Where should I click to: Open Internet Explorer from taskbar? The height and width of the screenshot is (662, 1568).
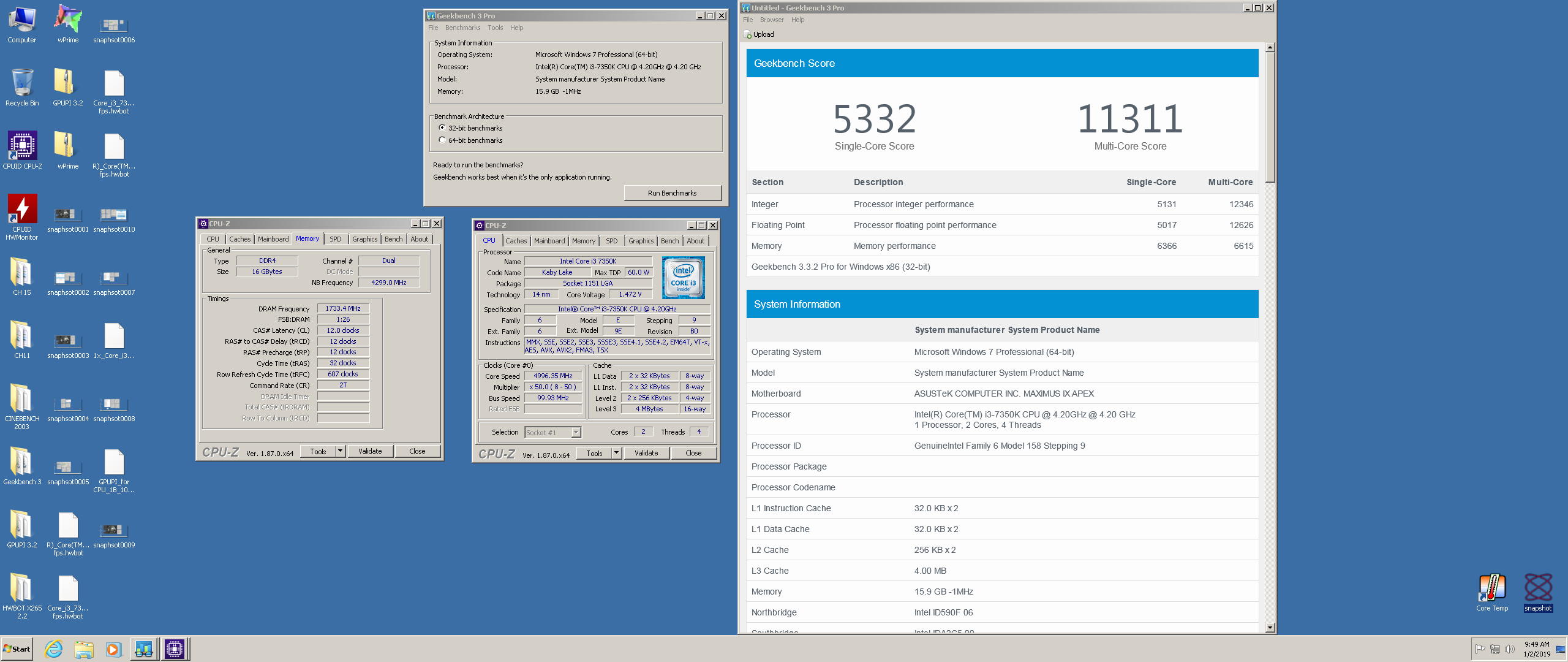[x=54, y=649]
